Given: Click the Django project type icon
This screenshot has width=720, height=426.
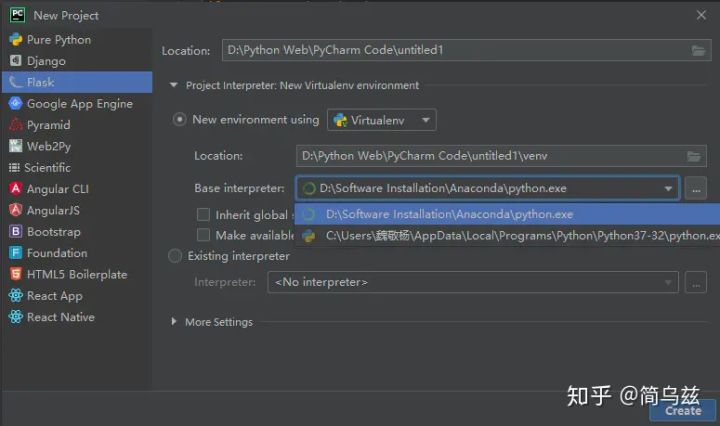Looking at the screenshot, I should (x=16, y=61).
